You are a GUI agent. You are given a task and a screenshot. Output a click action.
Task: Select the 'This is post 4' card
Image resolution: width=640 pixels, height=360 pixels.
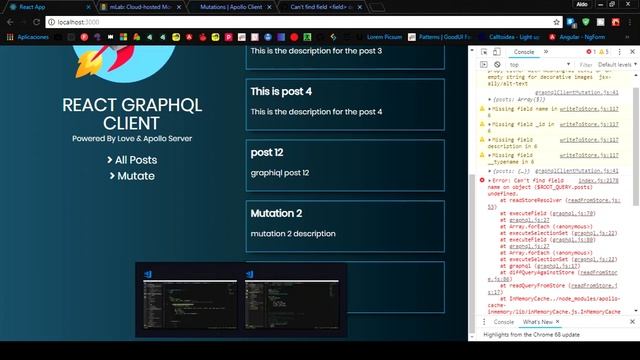point(345,104)
